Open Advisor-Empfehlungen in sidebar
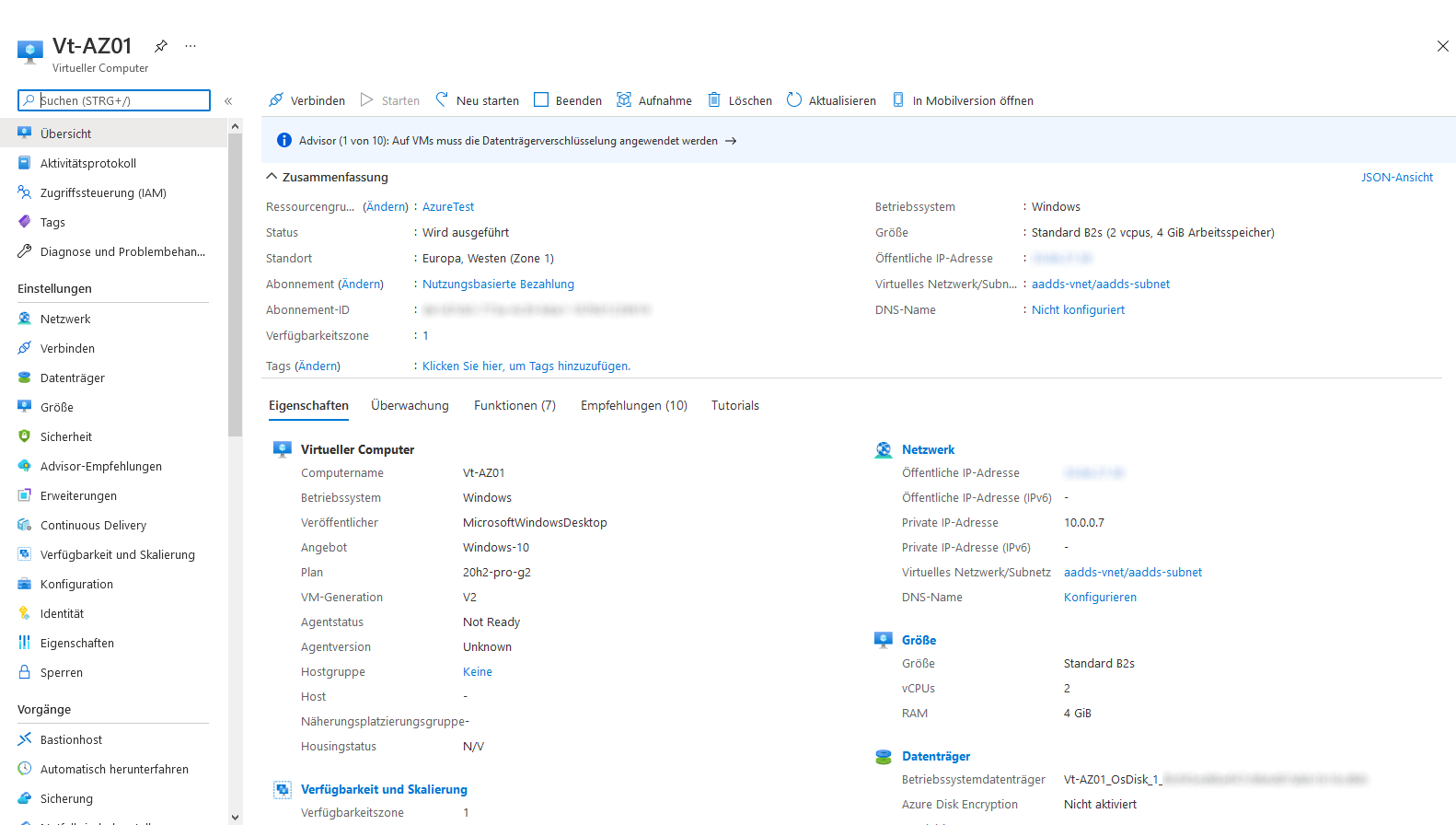 [x=113, y=466]
